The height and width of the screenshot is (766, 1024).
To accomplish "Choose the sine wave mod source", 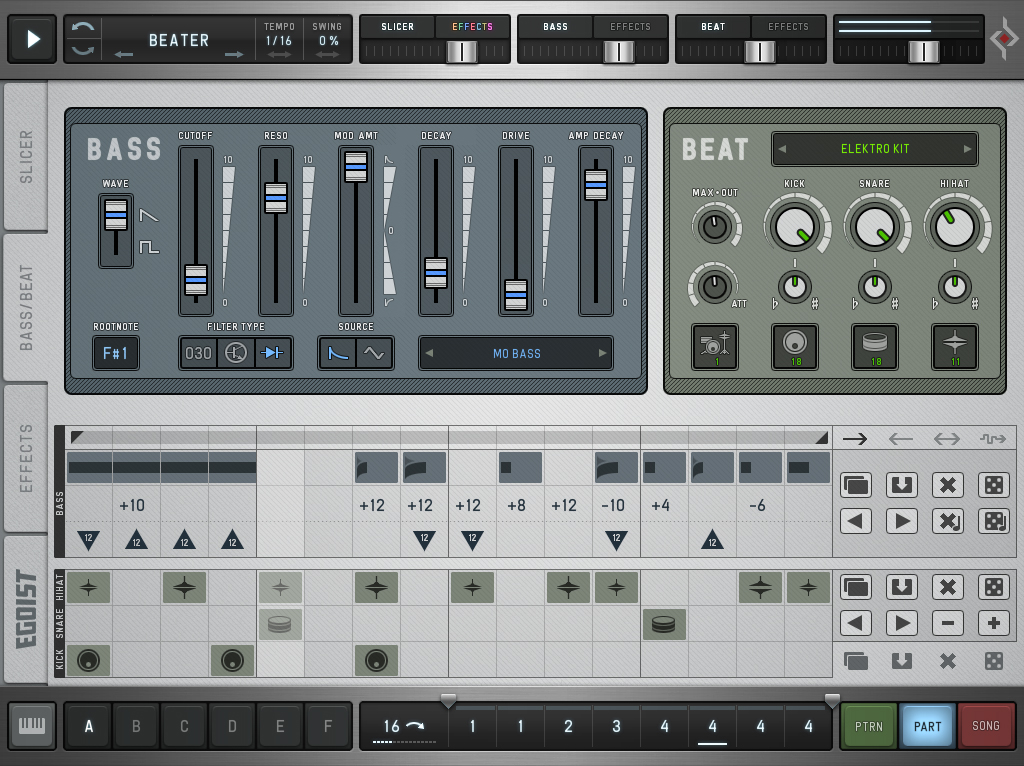I will [x=374, y=353].
